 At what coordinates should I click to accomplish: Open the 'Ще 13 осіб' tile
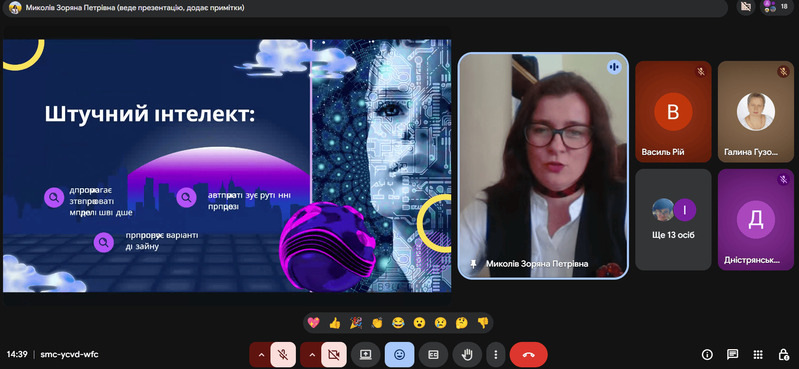673,220
